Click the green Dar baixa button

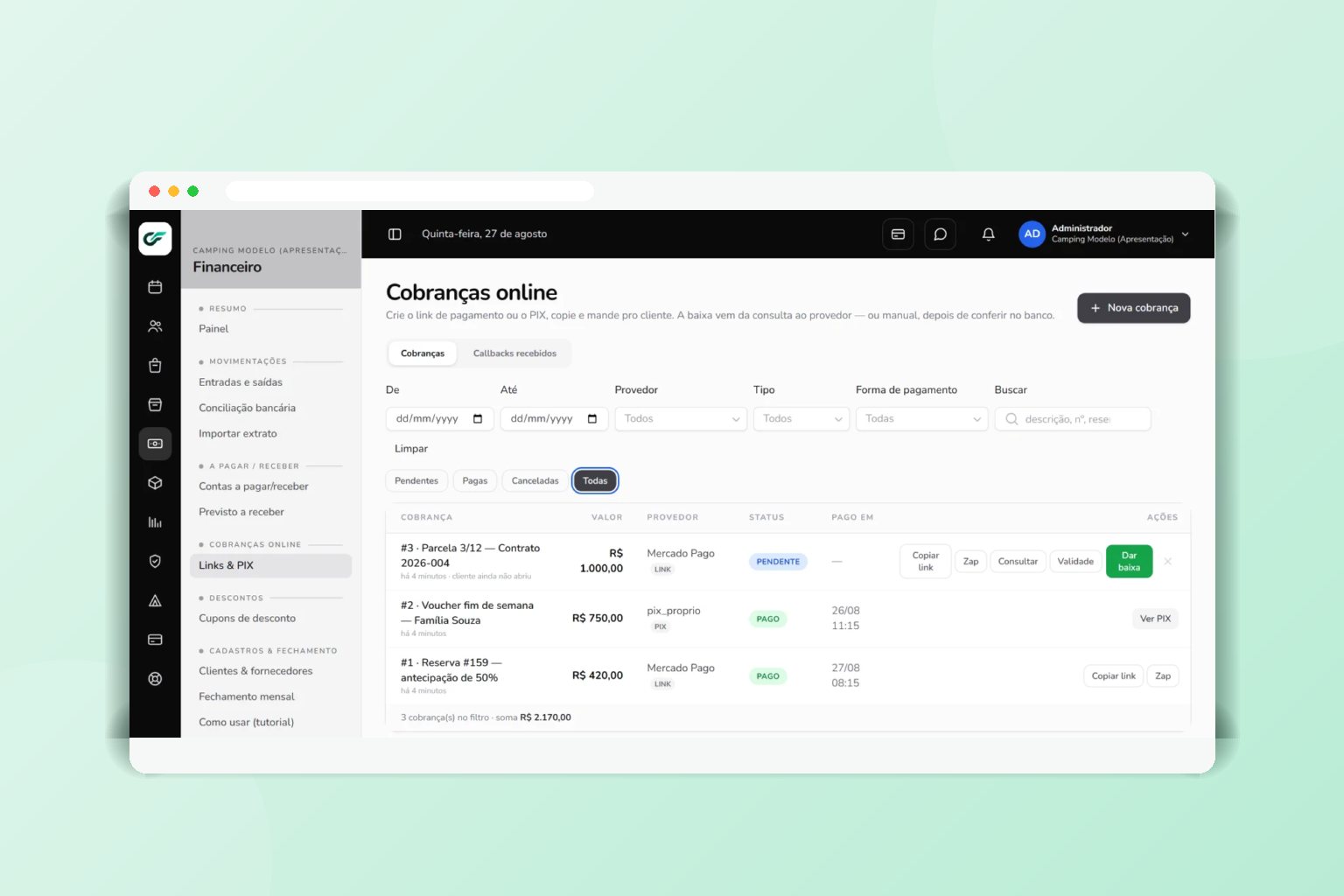point(1129,562)
